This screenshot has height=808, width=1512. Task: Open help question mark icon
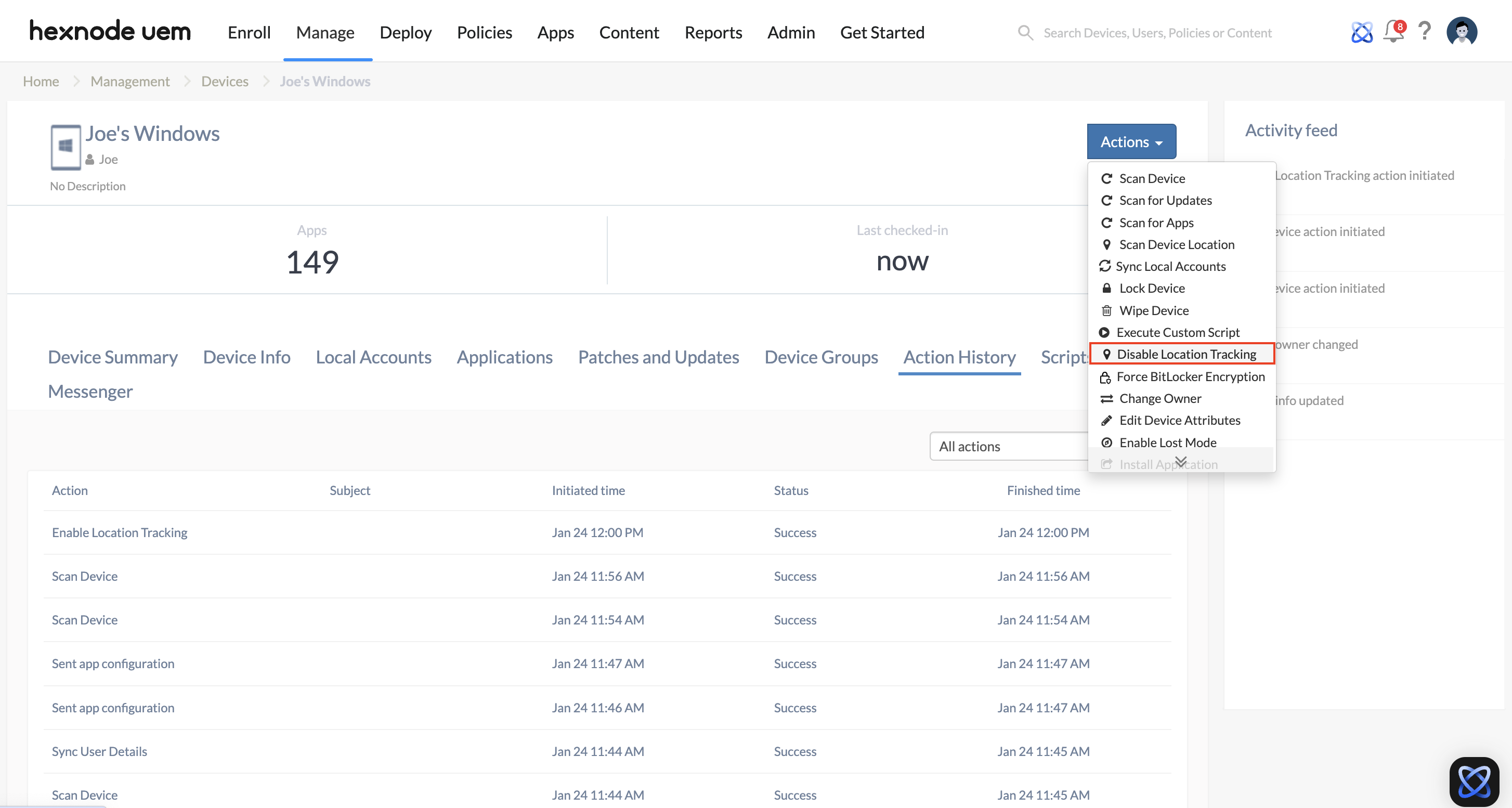(1425, 31)
